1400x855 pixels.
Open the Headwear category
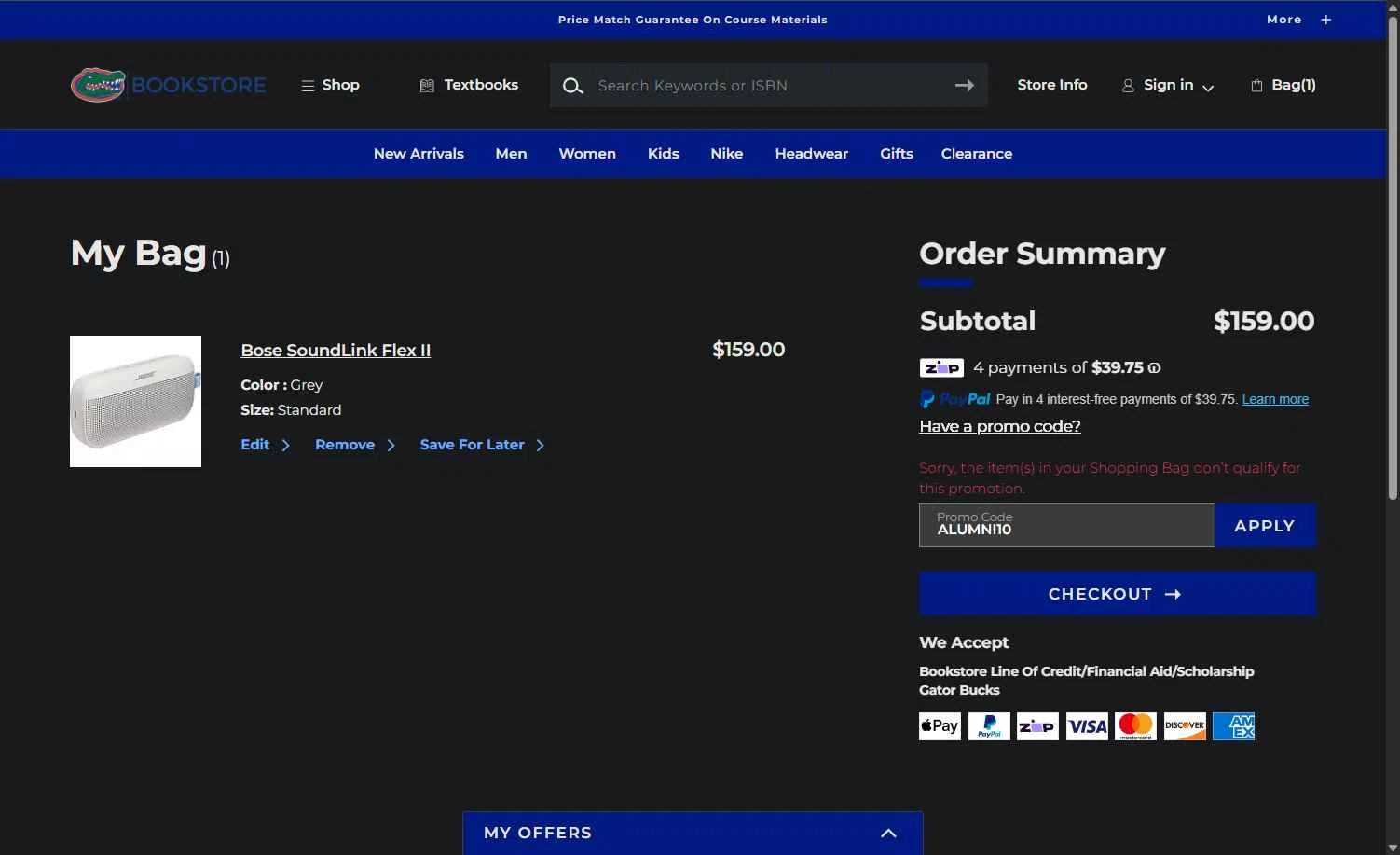tap(812, 154)
